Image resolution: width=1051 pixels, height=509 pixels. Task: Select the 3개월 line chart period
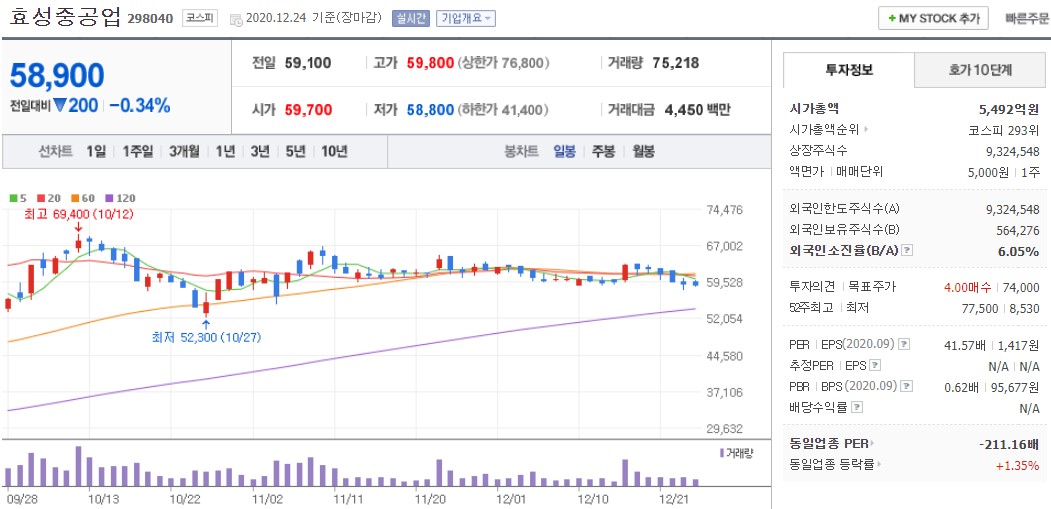tap(184, 151)
